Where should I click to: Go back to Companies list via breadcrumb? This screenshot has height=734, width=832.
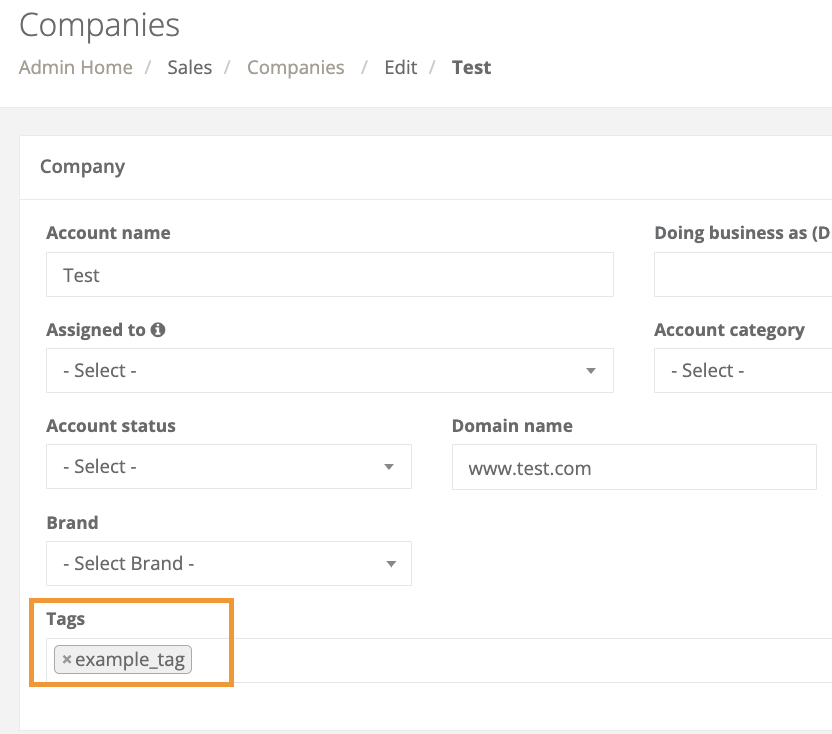tap(295, 67)
